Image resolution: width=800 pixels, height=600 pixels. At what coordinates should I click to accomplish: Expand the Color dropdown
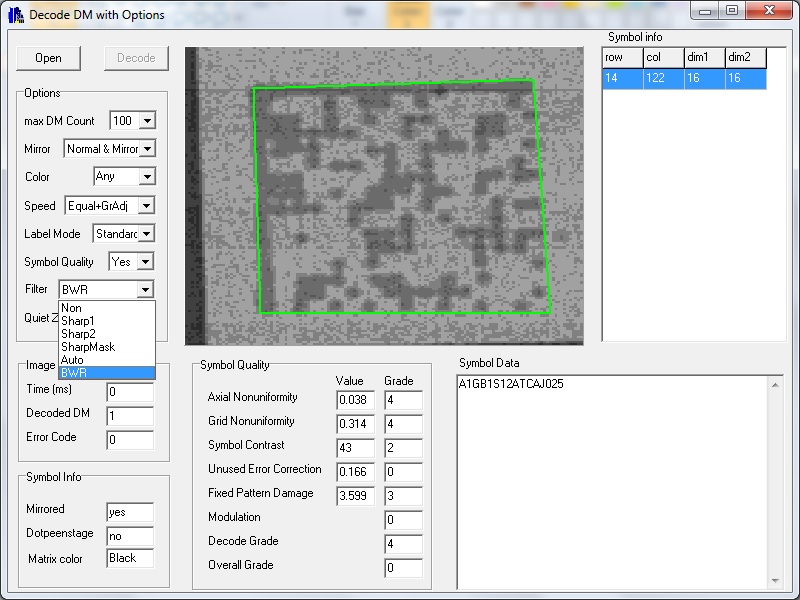[147, 177]
